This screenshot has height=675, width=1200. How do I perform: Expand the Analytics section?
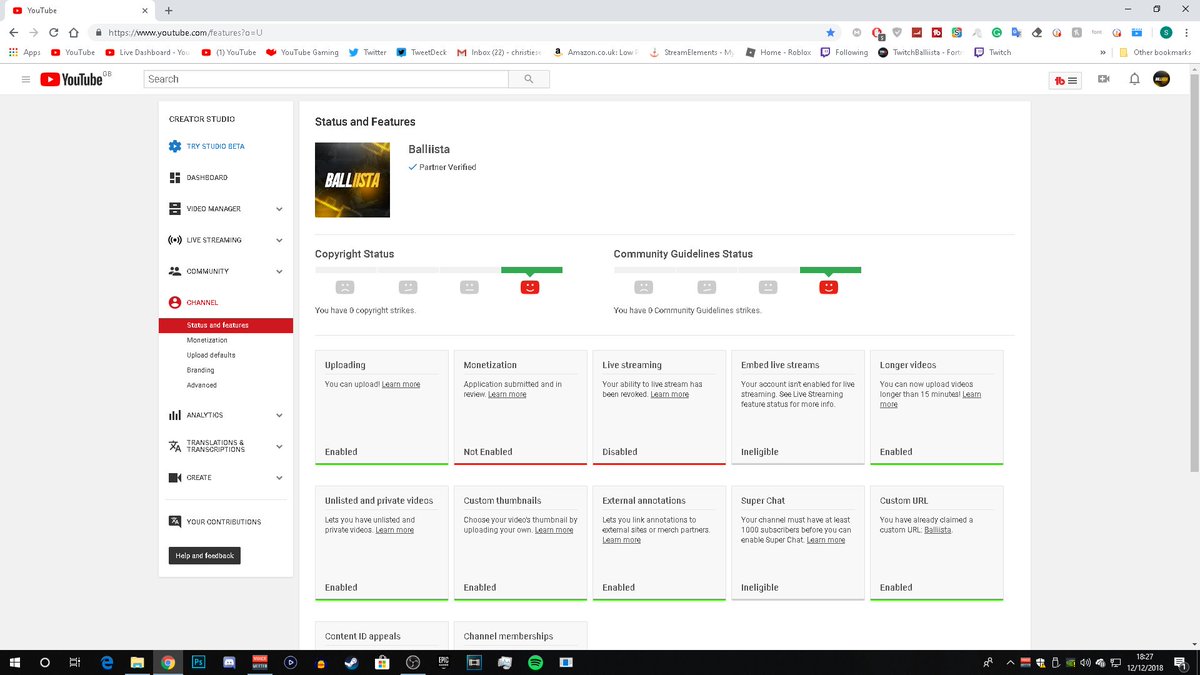tap(279, 415)
